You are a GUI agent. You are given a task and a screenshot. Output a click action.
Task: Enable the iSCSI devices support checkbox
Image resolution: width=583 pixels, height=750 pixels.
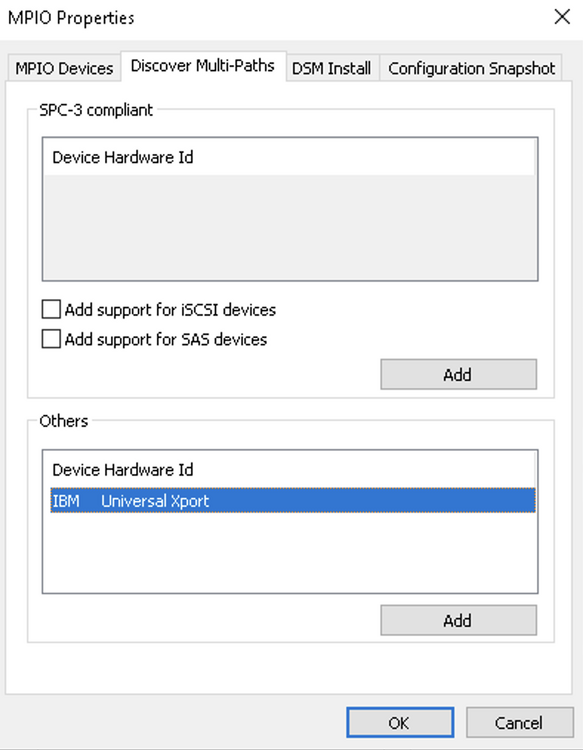tap(51, 309)
